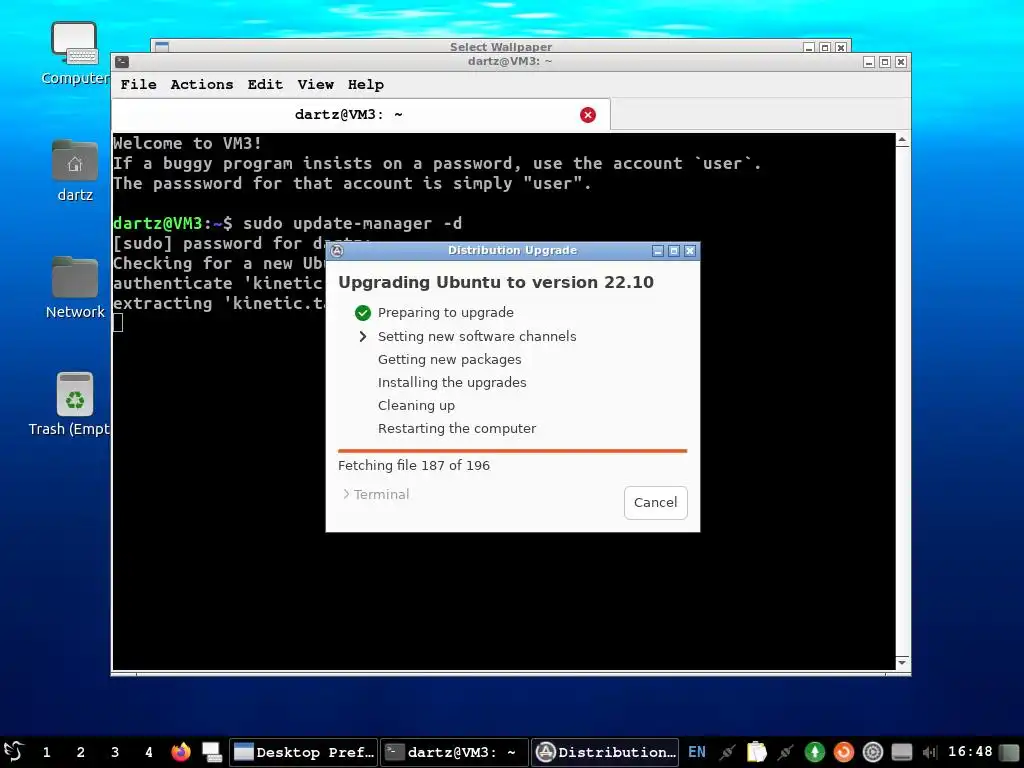The height and width of the screenshot is (768, 1024).
Task: Click the Select Wallpaper window title bar
Action: pyautogui.click(x=500, y=46)
